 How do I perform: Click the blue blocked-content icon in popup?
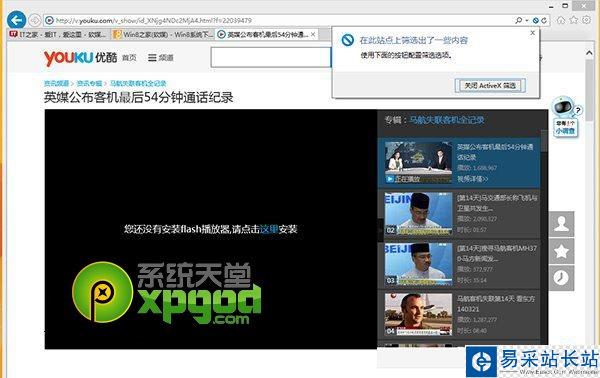[348, 40]
